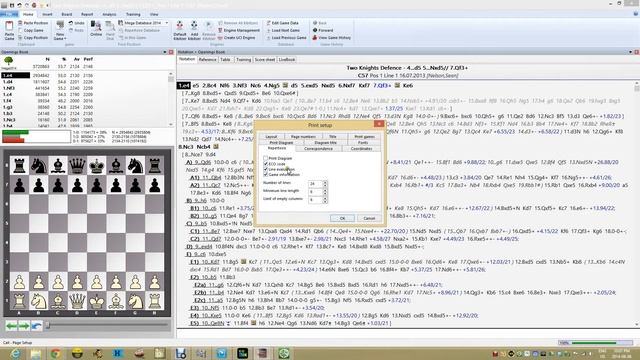Load the next game

click(283, 30)
